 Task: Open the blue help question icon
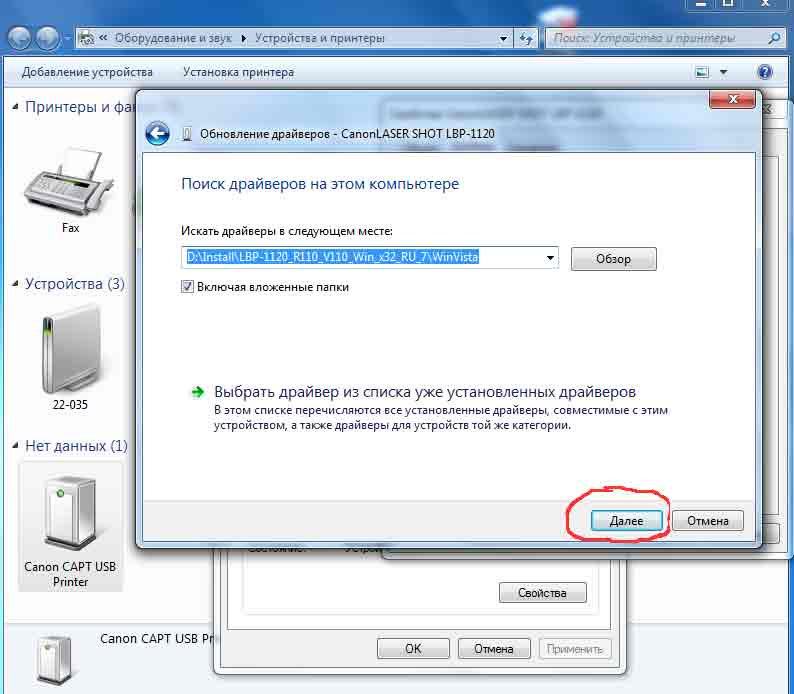765,72
